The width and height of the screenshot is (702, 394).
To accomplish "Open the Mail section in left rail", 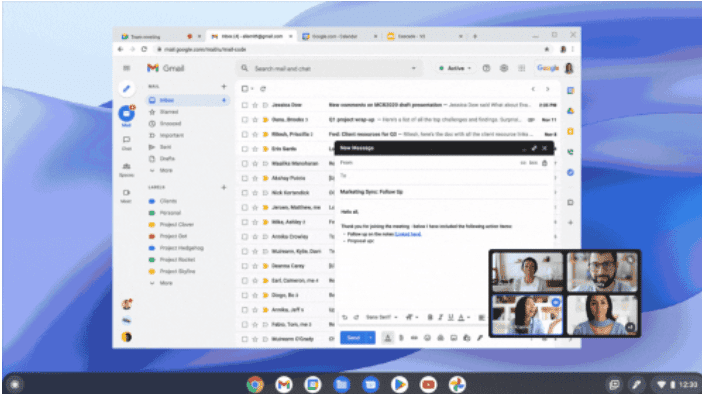I will point(127,116).
